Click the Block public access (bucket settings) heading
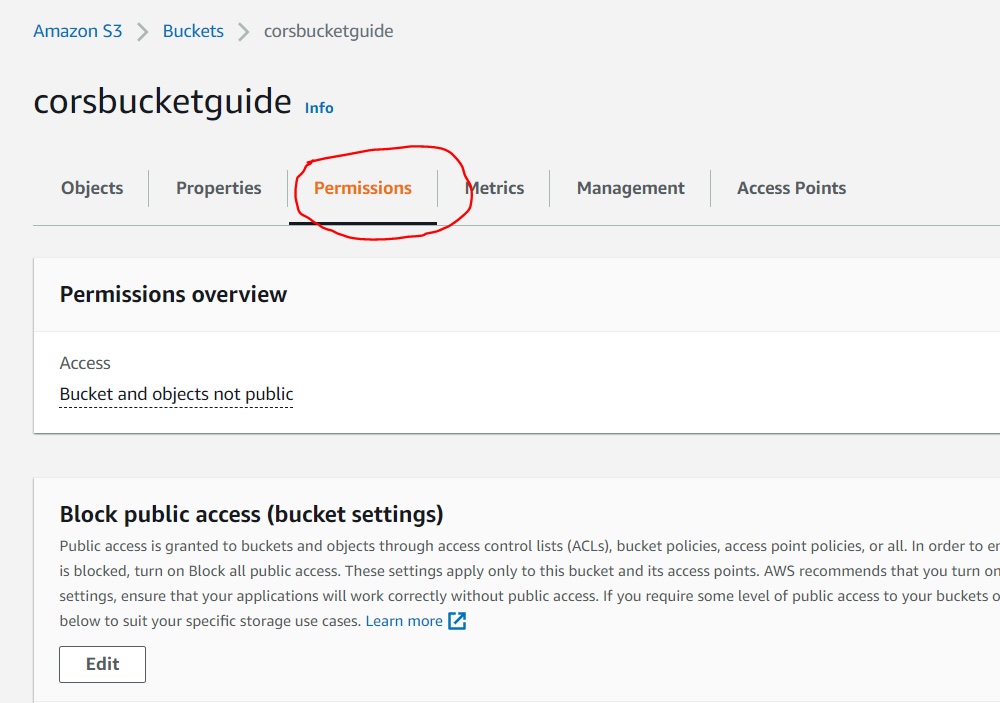The image size is (1000, 703). tap(251, 514)
